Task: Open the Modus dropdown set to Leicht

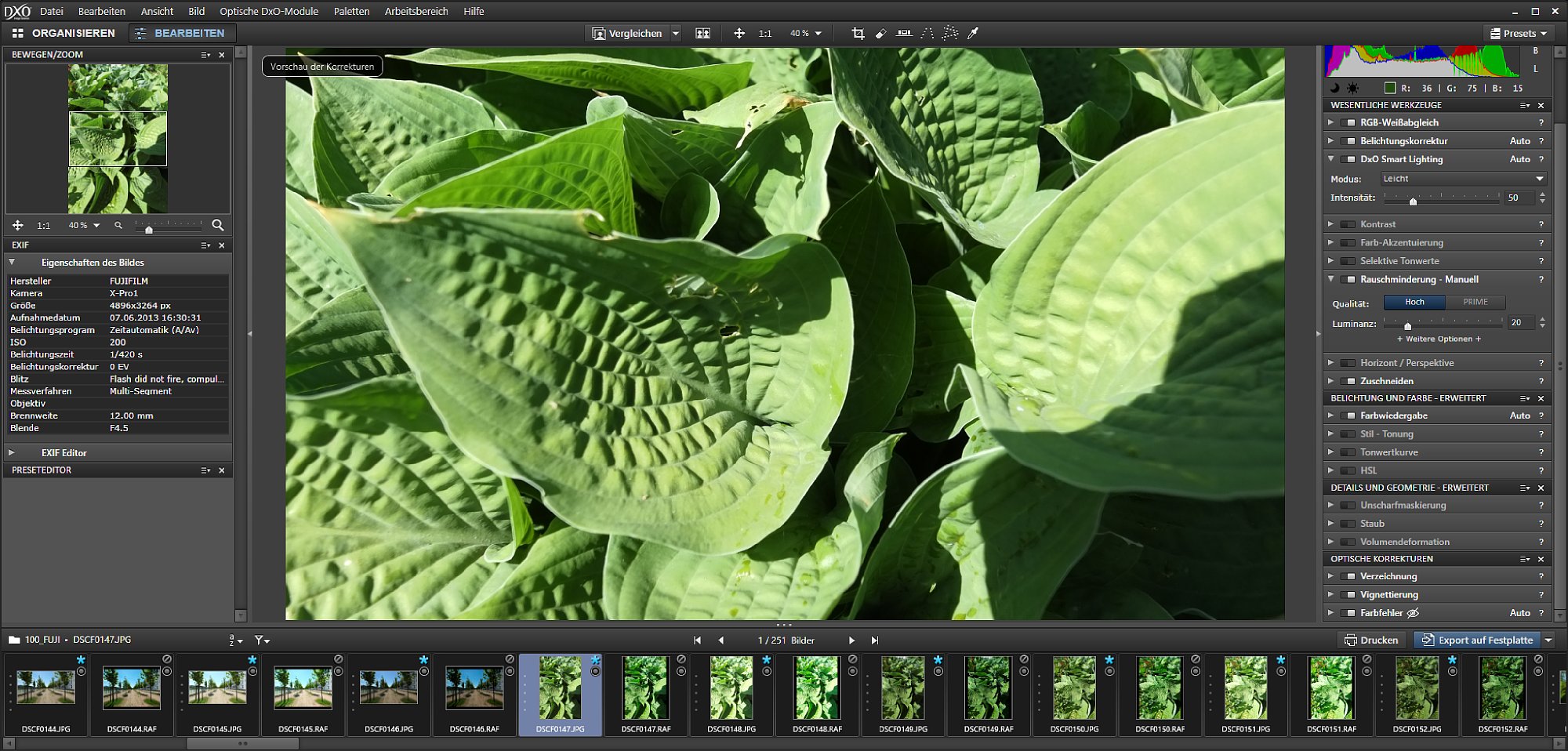Action: pos(1463,180)
